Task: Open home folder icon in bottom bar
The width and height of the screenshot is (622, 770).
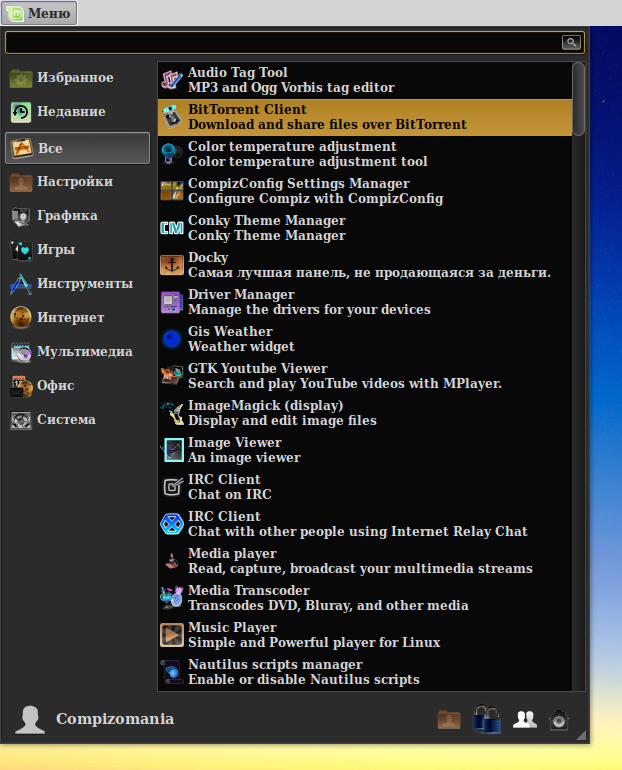Action: (449, 720)
